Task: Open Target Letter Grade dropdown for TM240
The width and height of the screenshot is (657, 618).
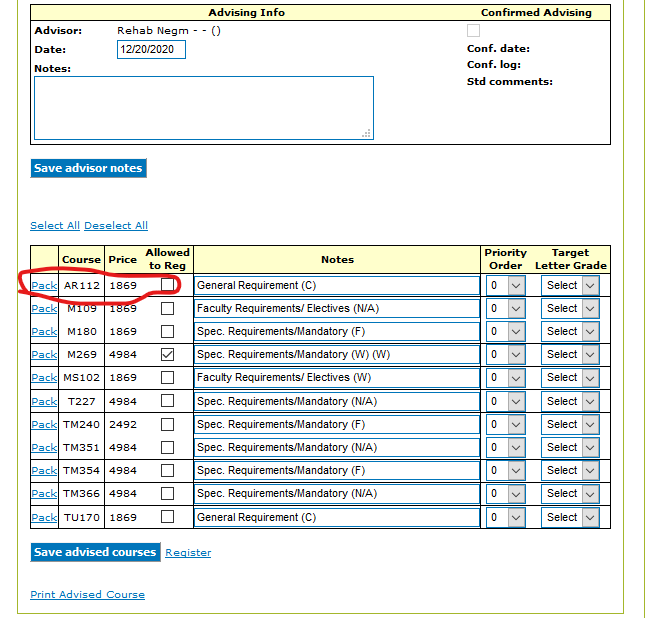Action: (570, 424)
